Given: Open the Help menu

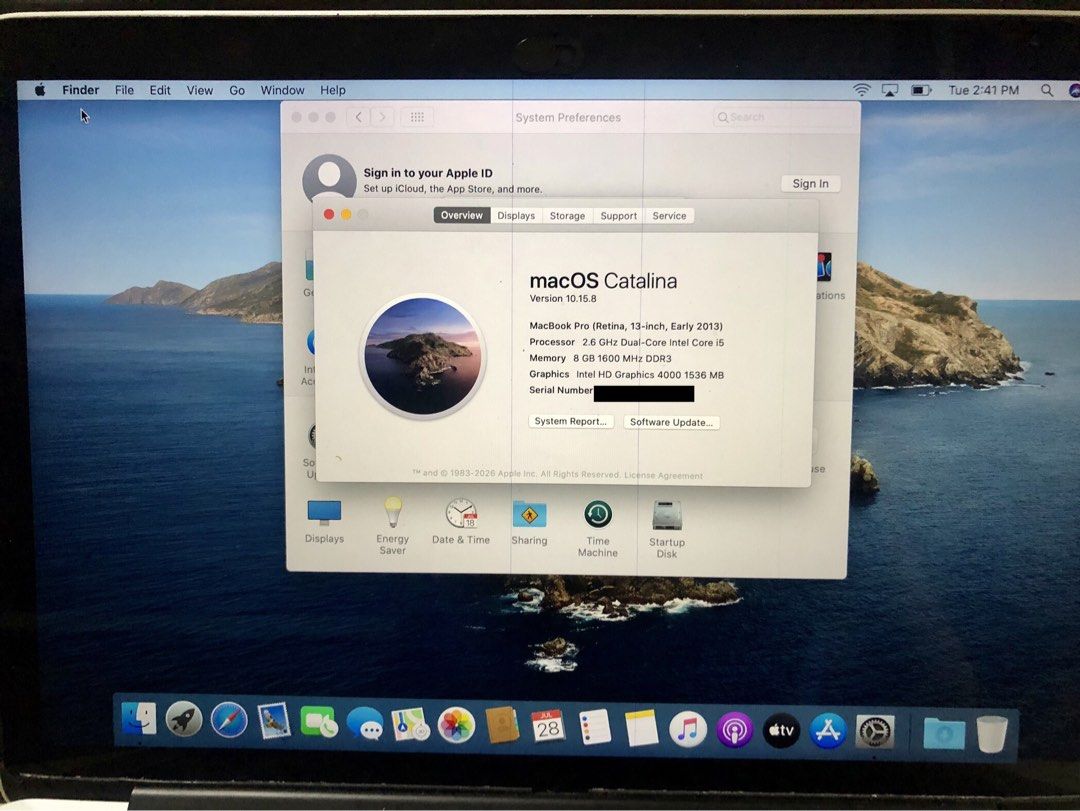Looking at the screenshot, I should click(x=333, y=90).
